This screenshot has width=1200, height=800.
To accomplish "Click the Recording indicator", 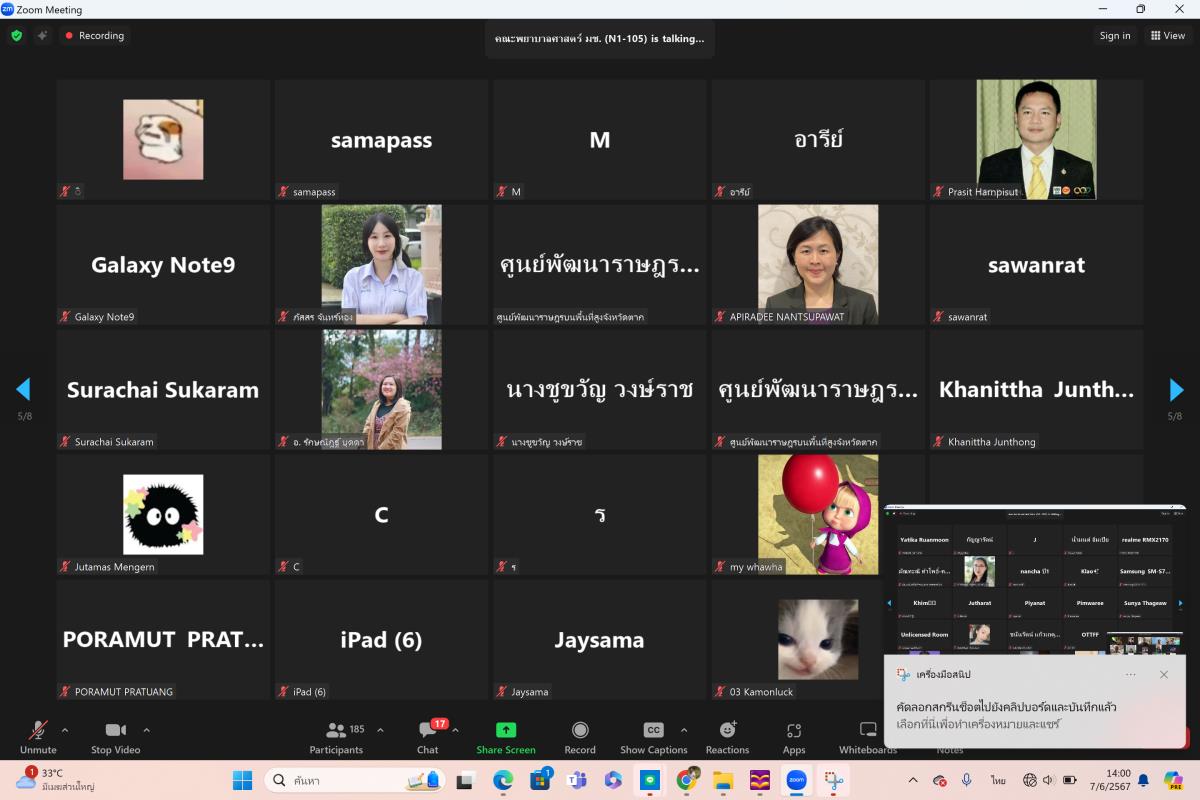I will (95, 36).
